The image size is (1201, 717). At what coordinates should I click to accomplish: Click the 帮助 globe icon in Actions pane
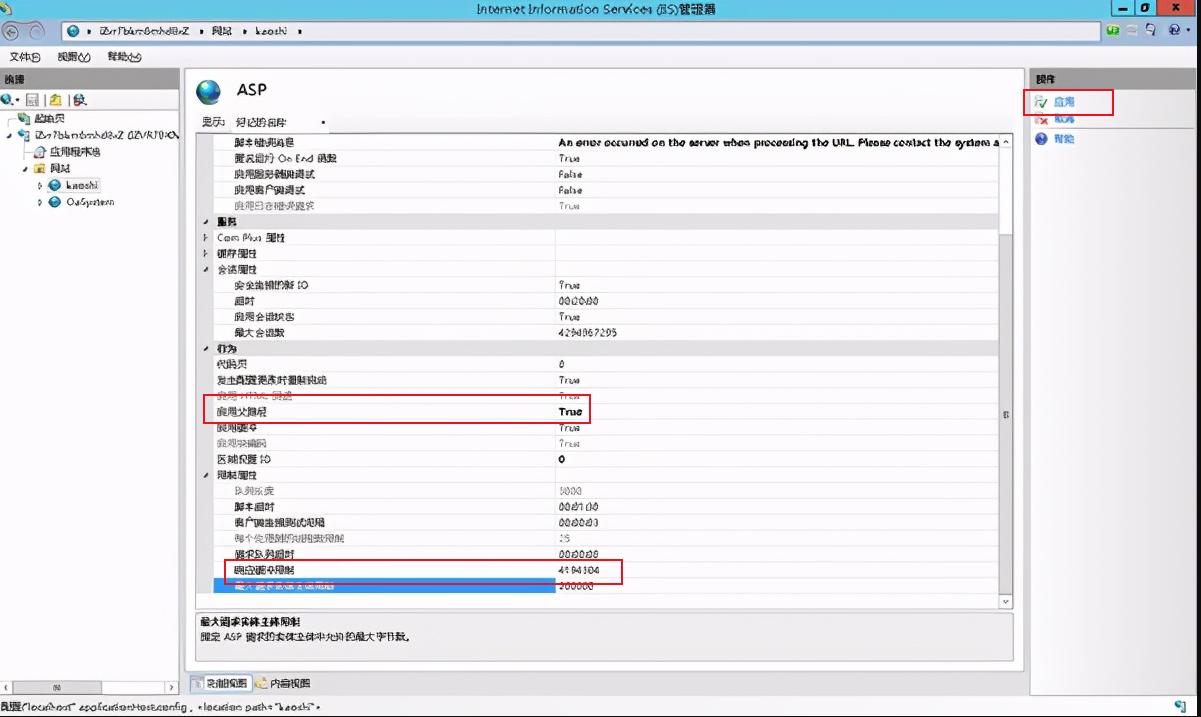pos(1040,137)
